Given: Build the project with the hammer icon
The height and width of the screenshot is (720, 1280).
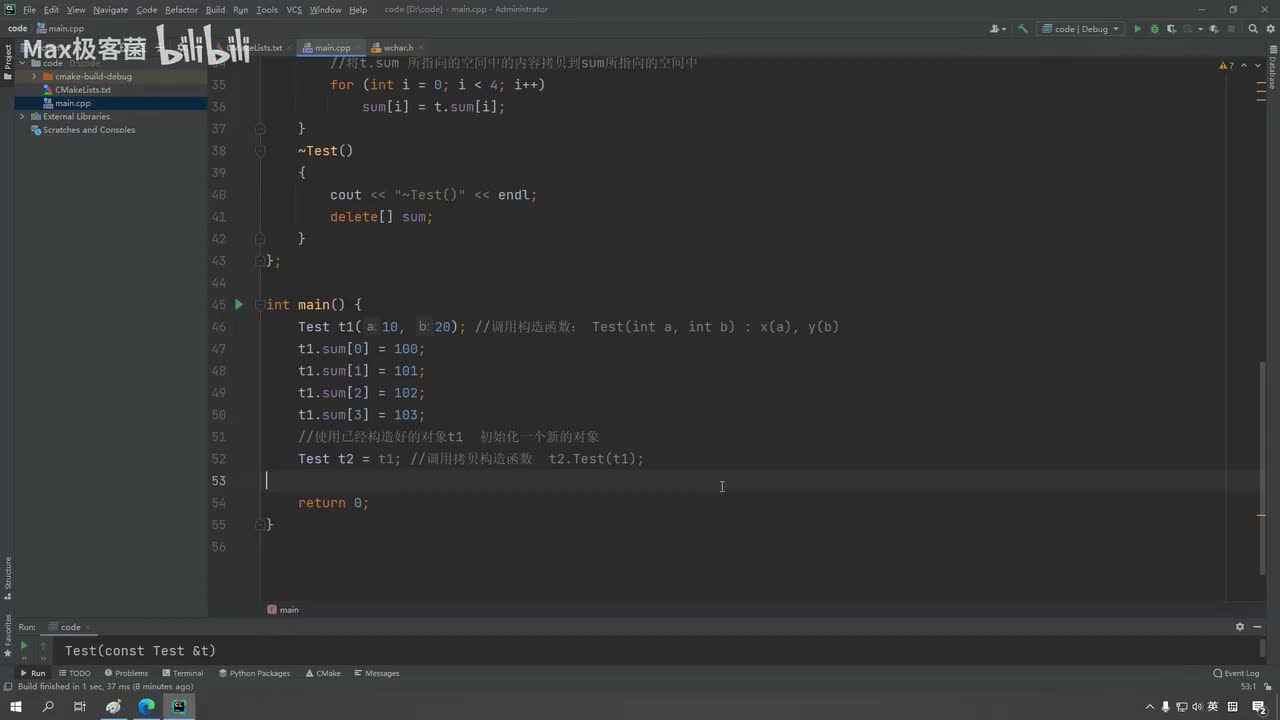Looking at the screenshot, I should (1022, 29).
